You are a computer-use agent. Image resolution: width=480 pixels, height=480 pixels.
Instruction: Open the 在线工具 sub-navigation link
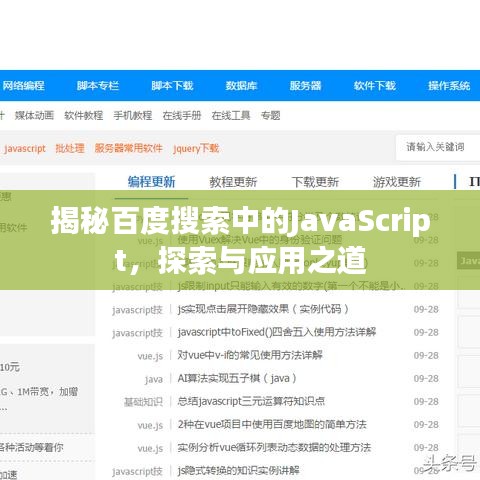click(x=231, y=115)
